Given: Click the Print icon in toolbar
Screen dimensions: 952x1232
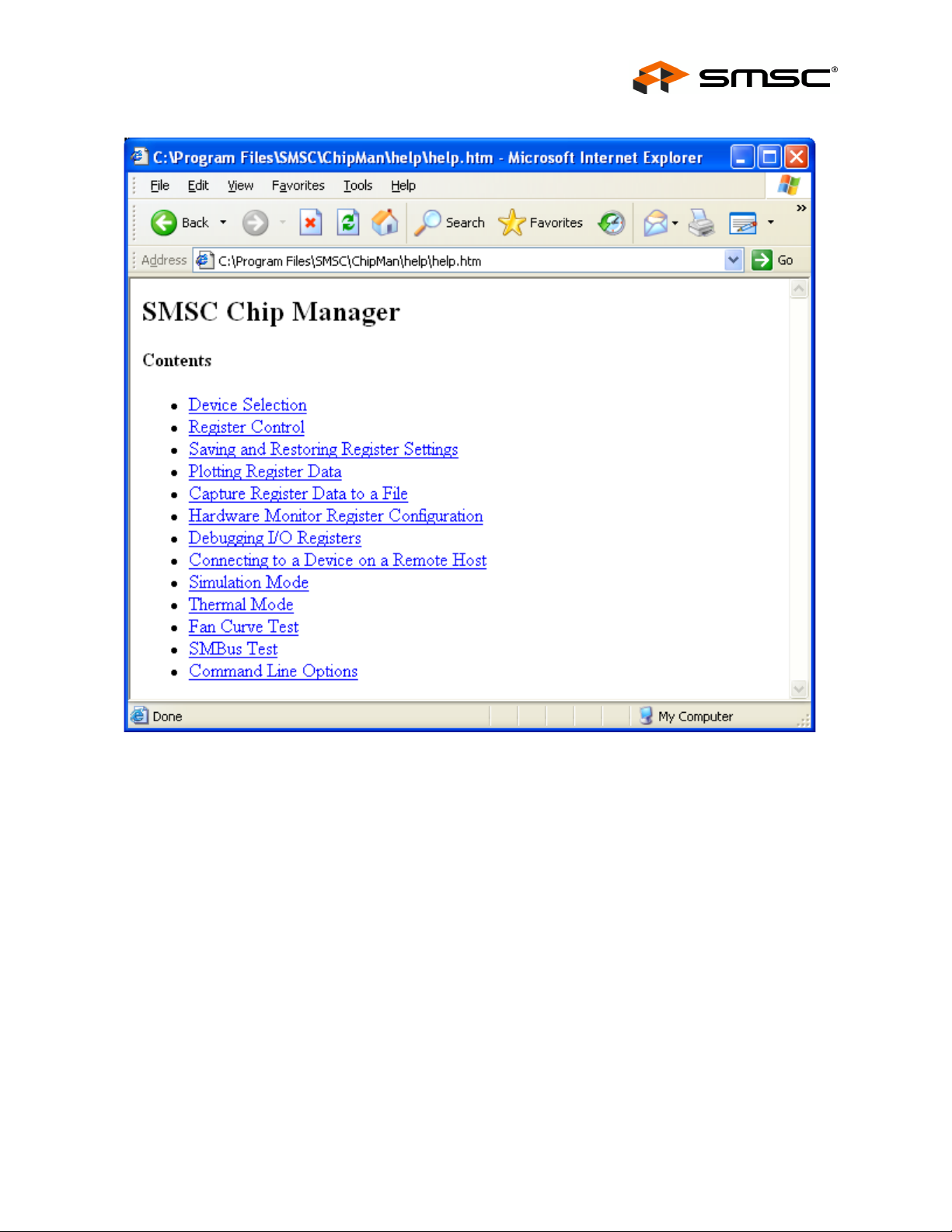Looking at the screenshot, I should [702, 223].
